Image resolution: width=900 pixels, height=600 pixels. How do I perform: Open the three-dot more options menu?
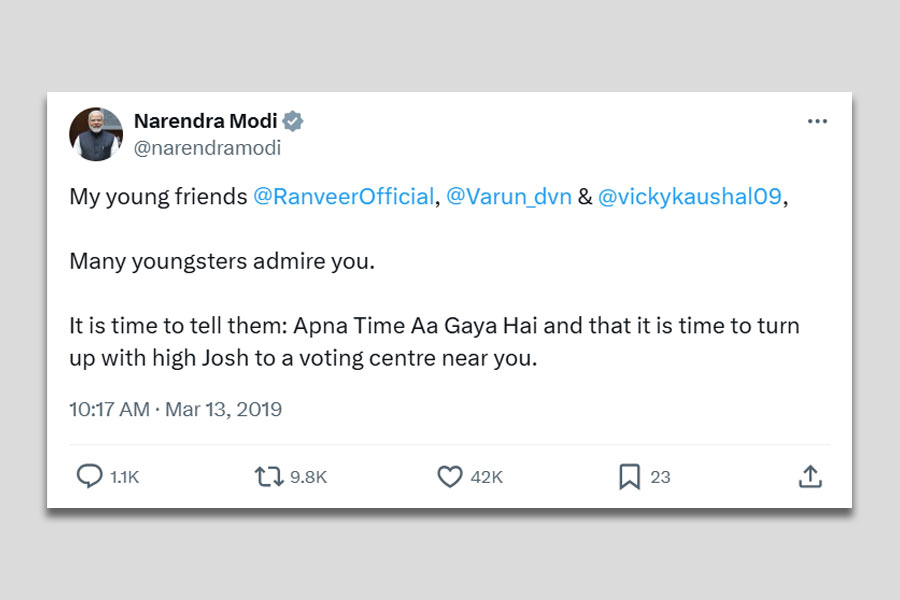817,122
